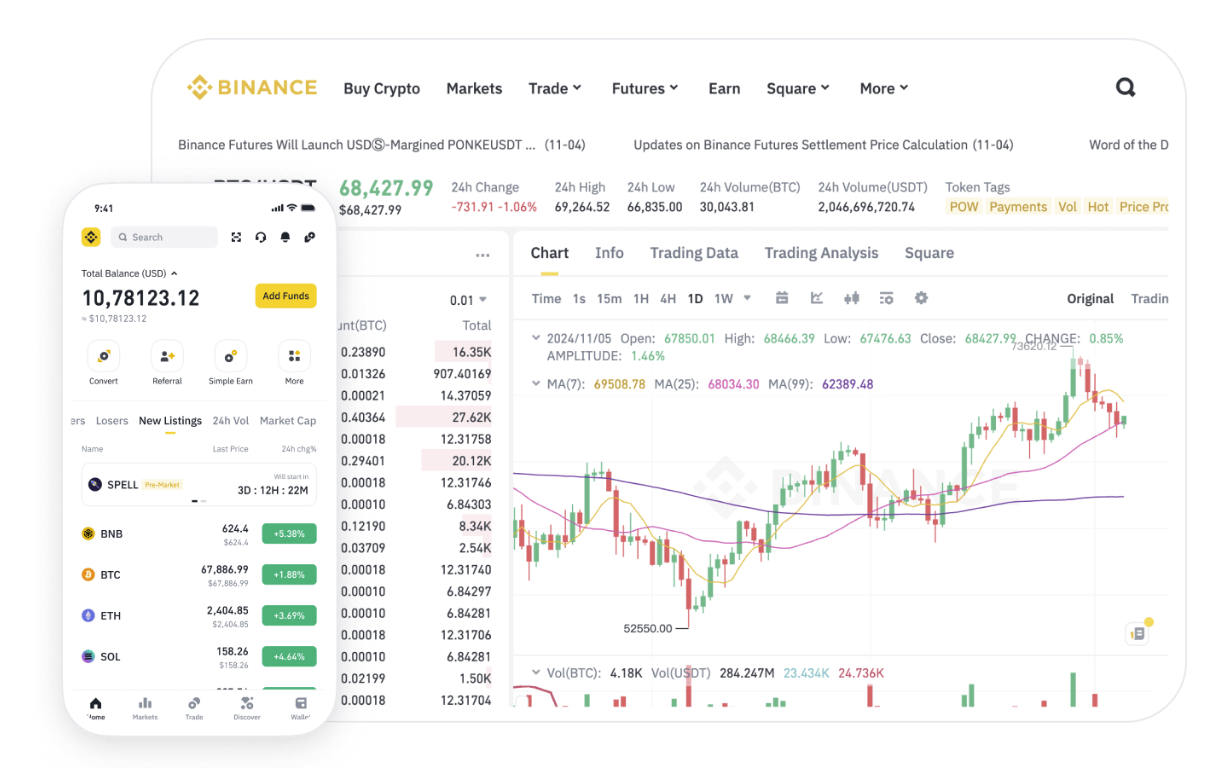This screenshot has width=1230, height=772.
Task: Switch to the Trading Data tab
Action: pos(694,253)
